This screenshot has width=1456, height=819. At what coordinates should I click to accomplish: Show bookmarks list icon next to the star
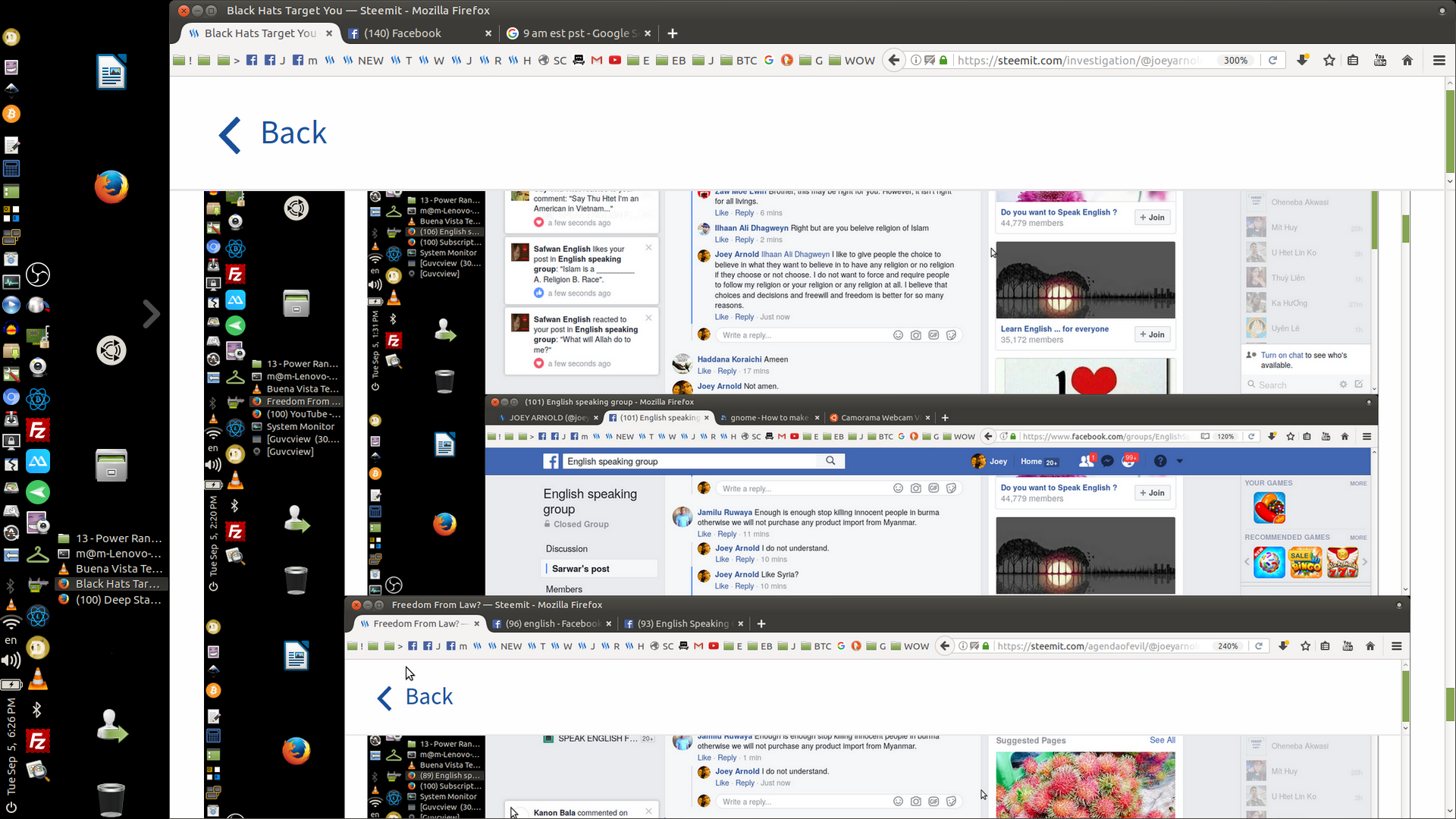1353,60
